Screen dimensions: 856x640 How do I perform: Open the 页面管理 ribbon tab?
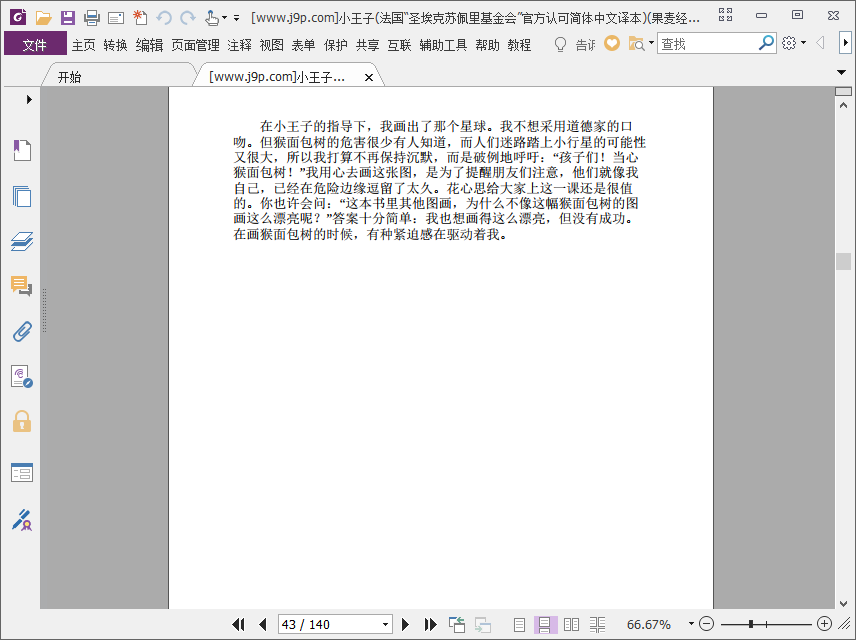click(195, 45)
